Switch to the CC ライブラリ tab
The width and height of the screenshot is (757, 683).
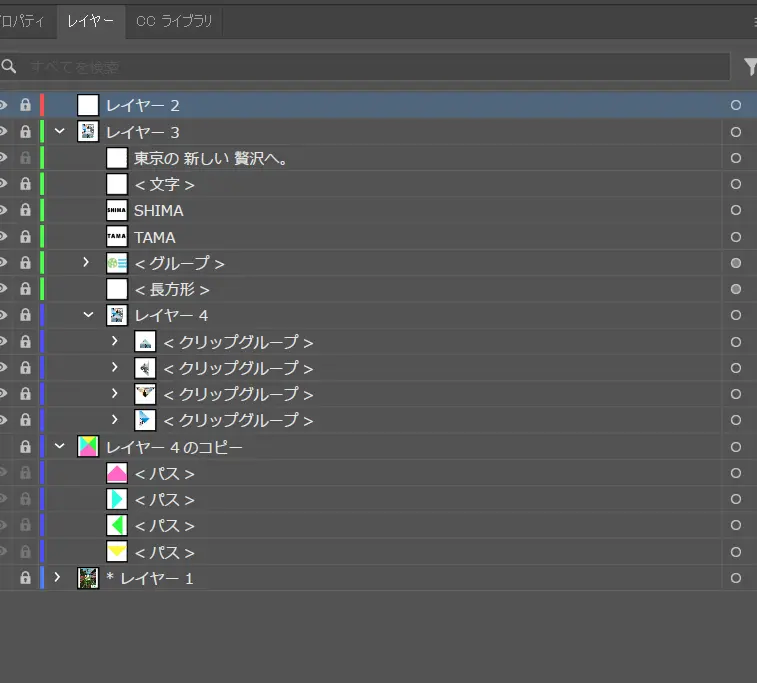[174, 21]
